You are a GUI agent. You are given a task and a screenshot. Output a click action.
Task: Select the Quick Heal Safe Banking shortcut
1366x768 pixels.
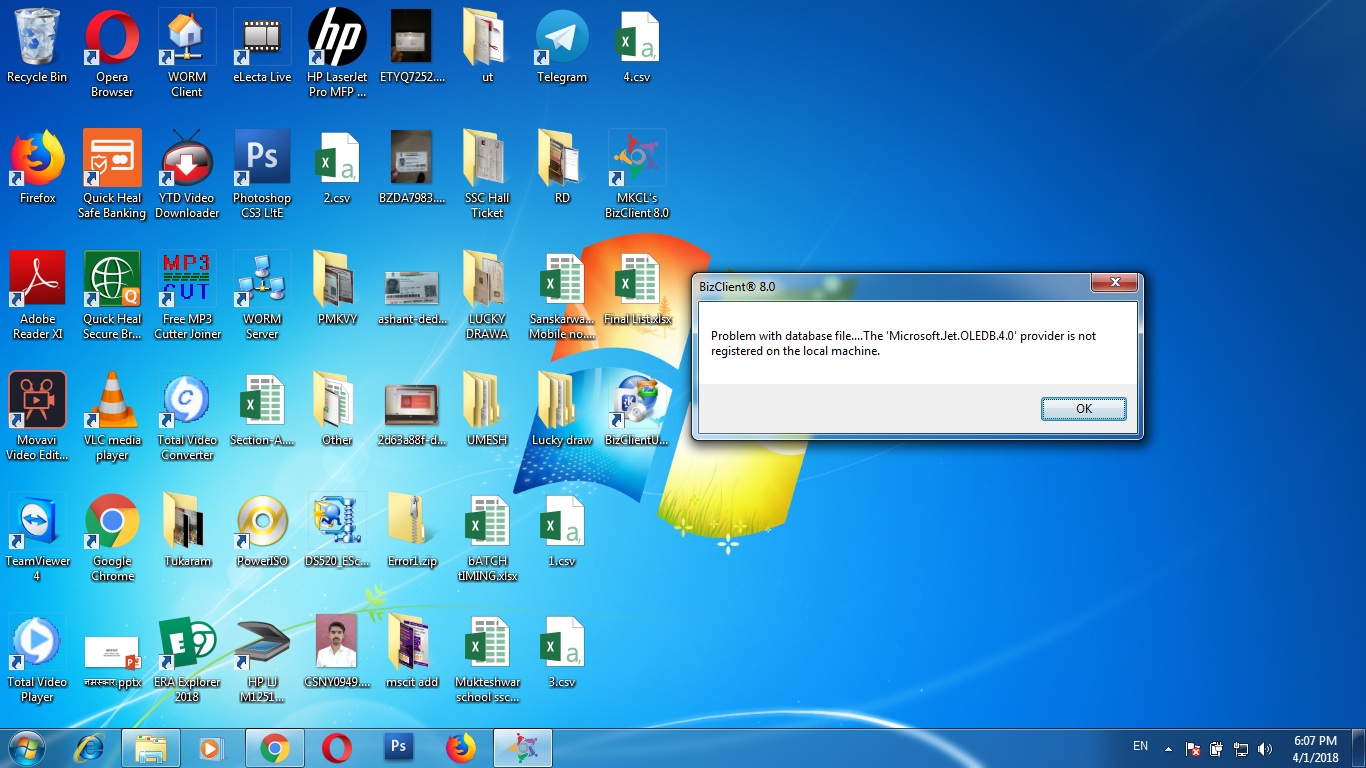(x=112, y=175)
